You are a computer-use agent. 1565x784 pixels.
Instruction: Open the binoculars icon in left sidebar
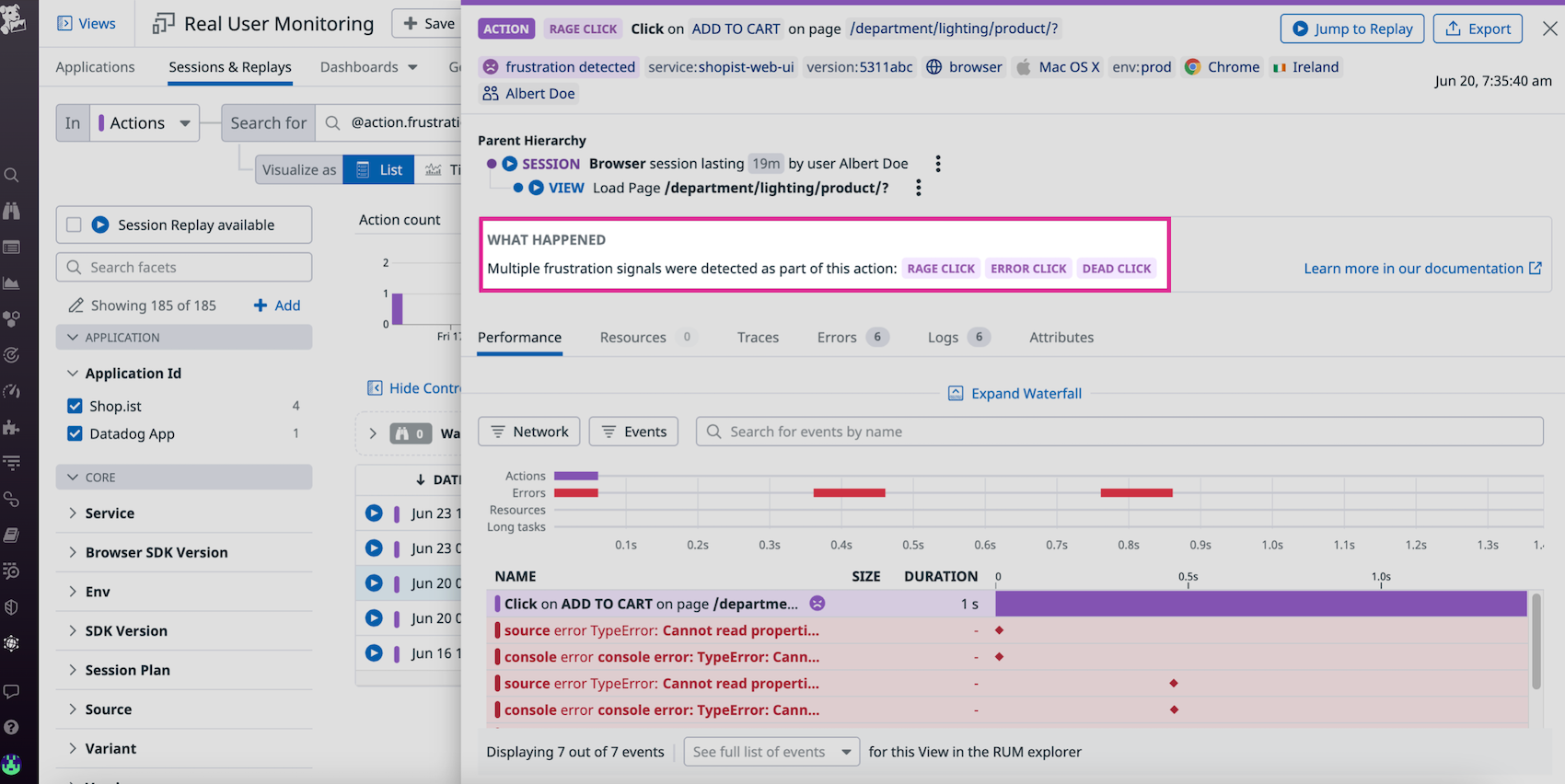(12, 211)
